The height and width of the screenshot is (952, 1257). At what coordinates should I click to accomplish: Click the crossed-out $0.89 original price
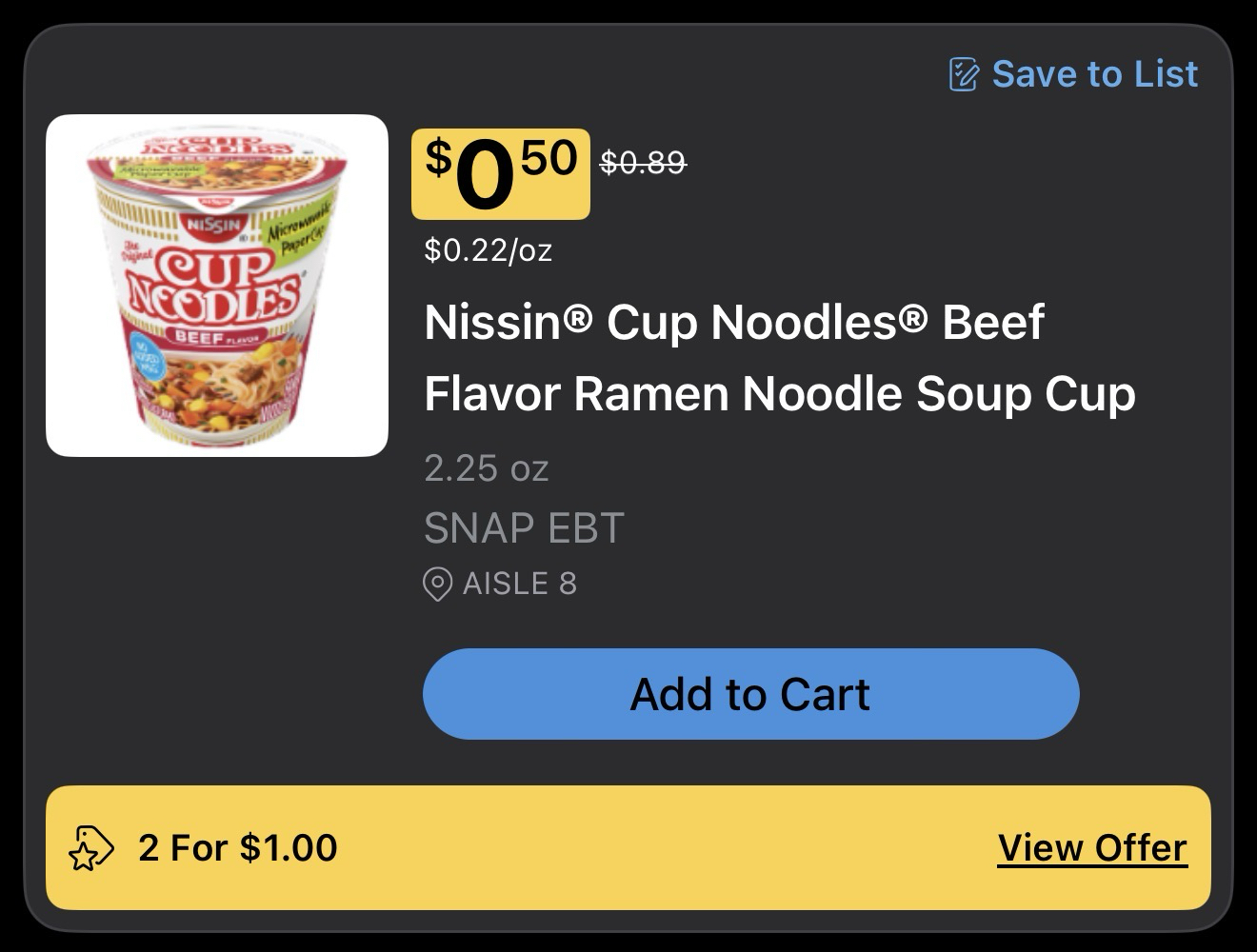(x=643, y=164)
